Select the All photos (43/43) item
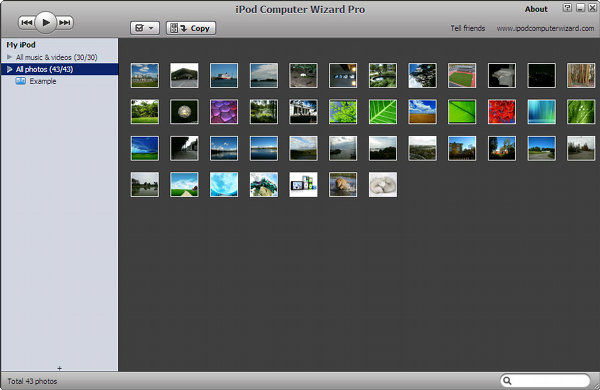 (x=60, y=69)
